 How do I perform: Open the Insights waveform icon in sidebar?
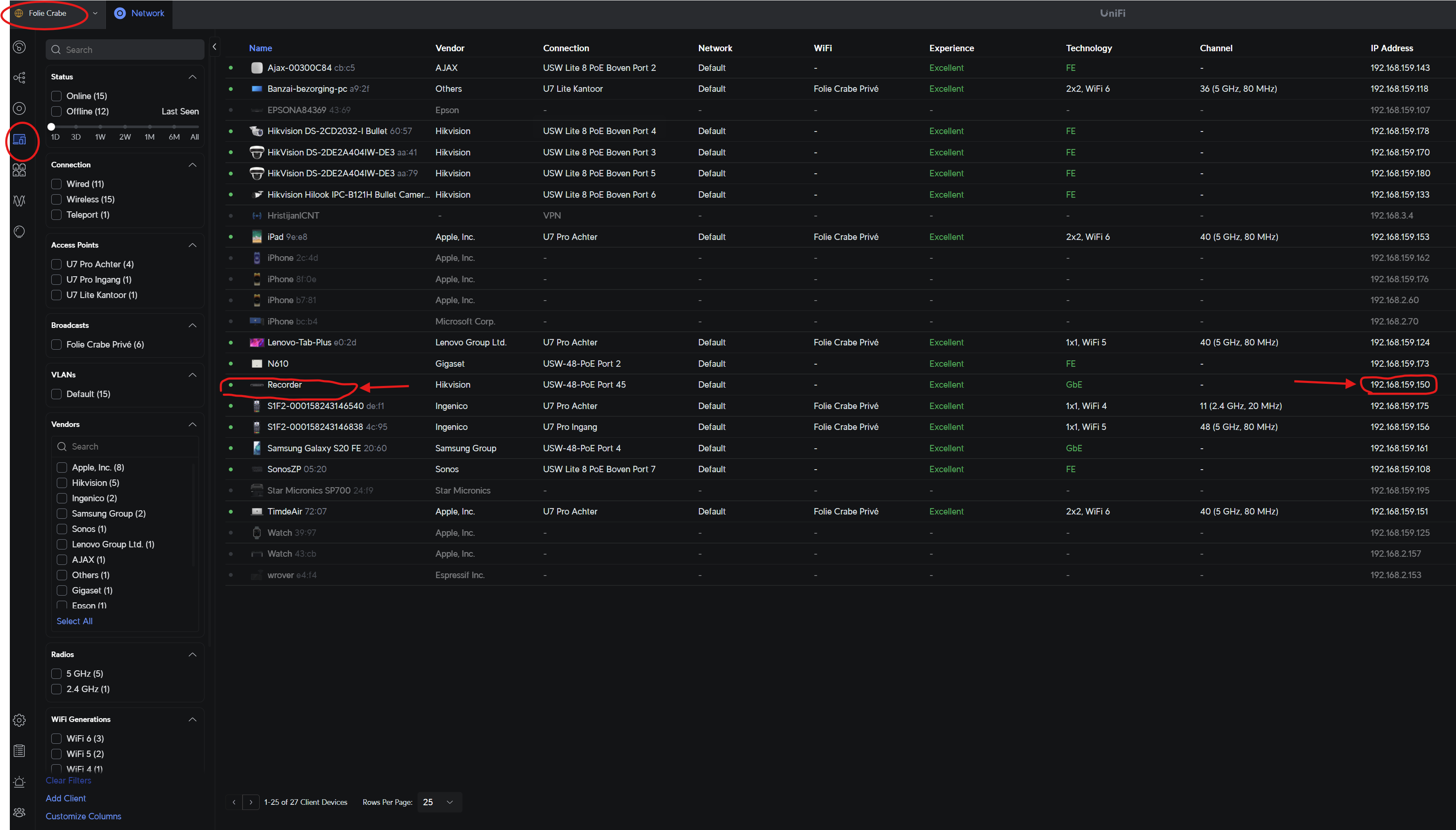19,201
